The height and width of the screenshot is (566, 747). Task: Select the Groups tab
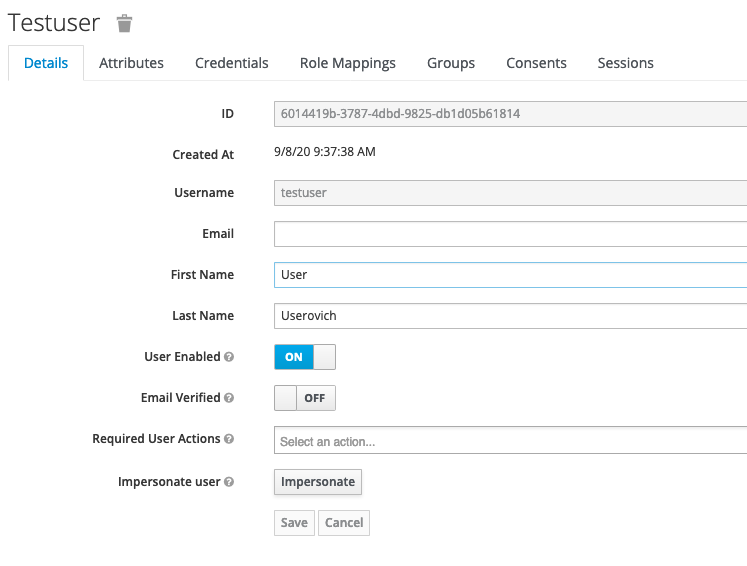coord(451,63)
